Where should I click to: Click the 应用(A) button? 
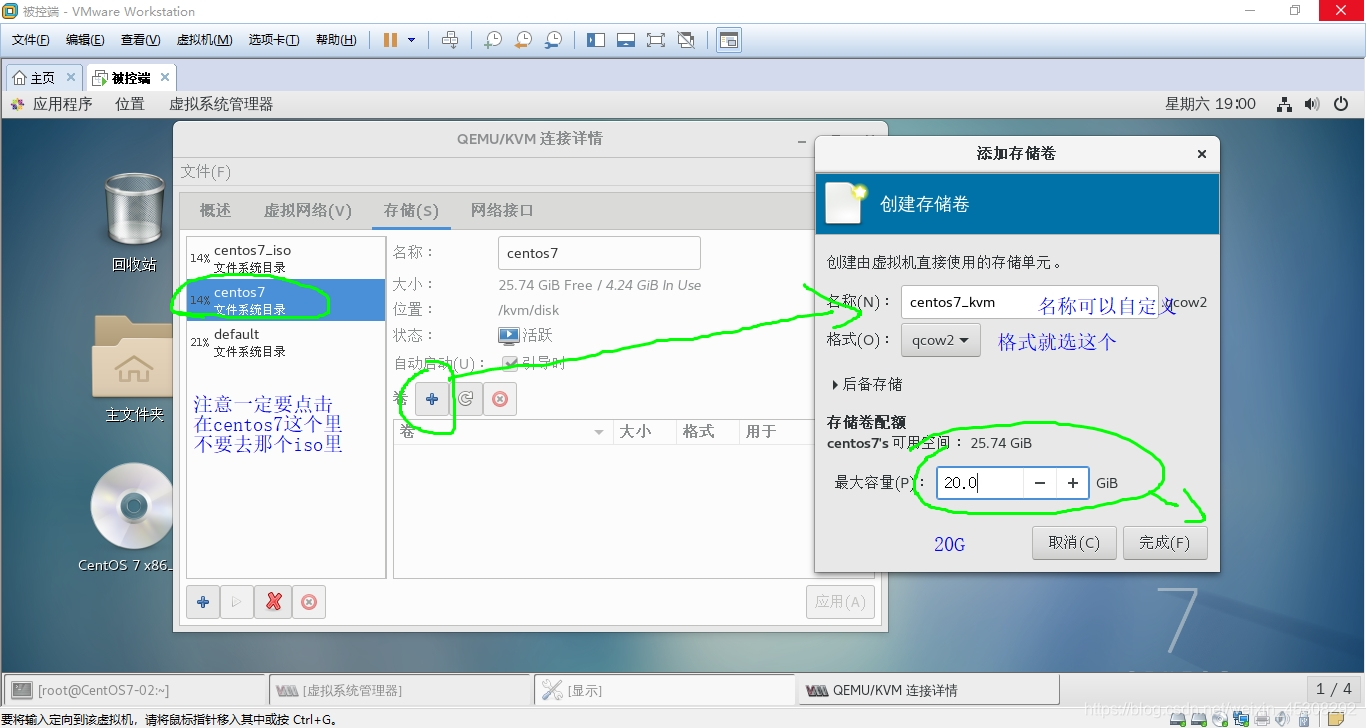[840, 602]
